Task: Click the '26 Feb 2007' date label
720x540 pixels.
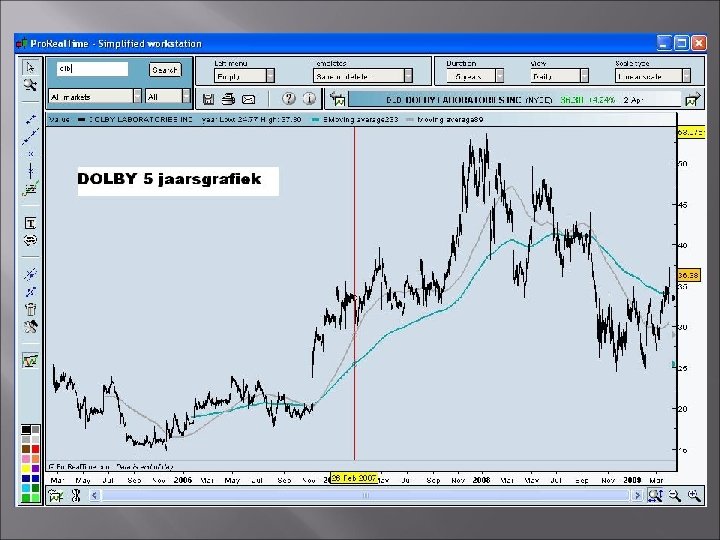Action: [x=354, y=478]
